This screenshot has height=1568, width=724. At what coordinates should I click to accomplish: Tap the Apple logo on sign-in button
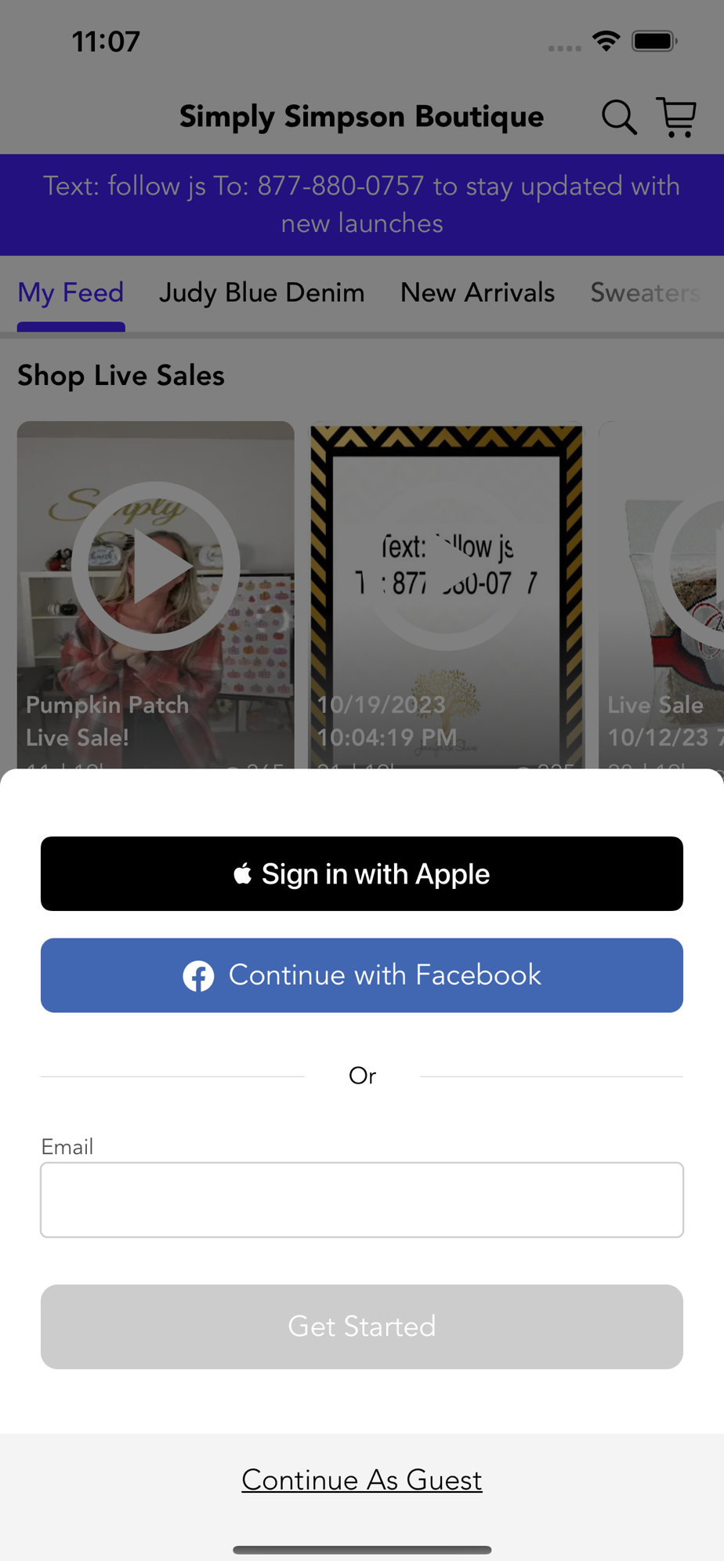click(243, 873)
